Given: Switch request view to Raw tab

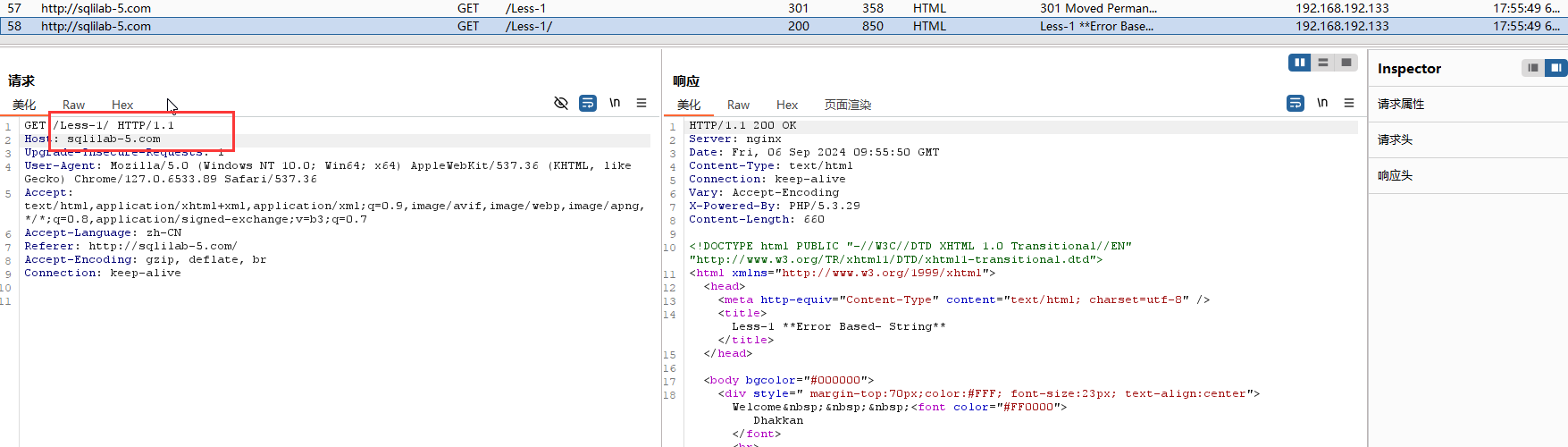Looking at the screenshot, I should (73, 105).
